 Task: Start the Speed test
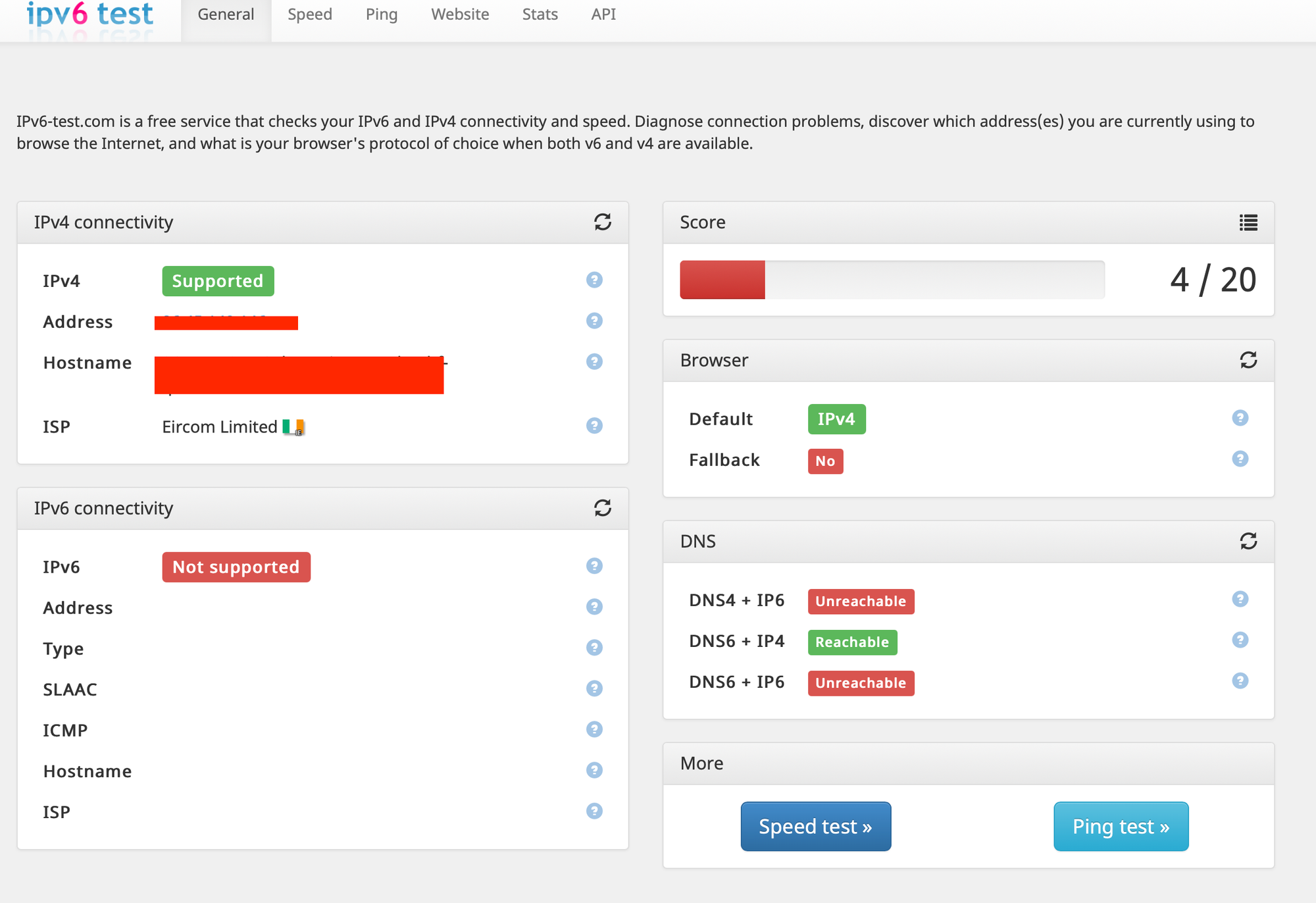815,826
